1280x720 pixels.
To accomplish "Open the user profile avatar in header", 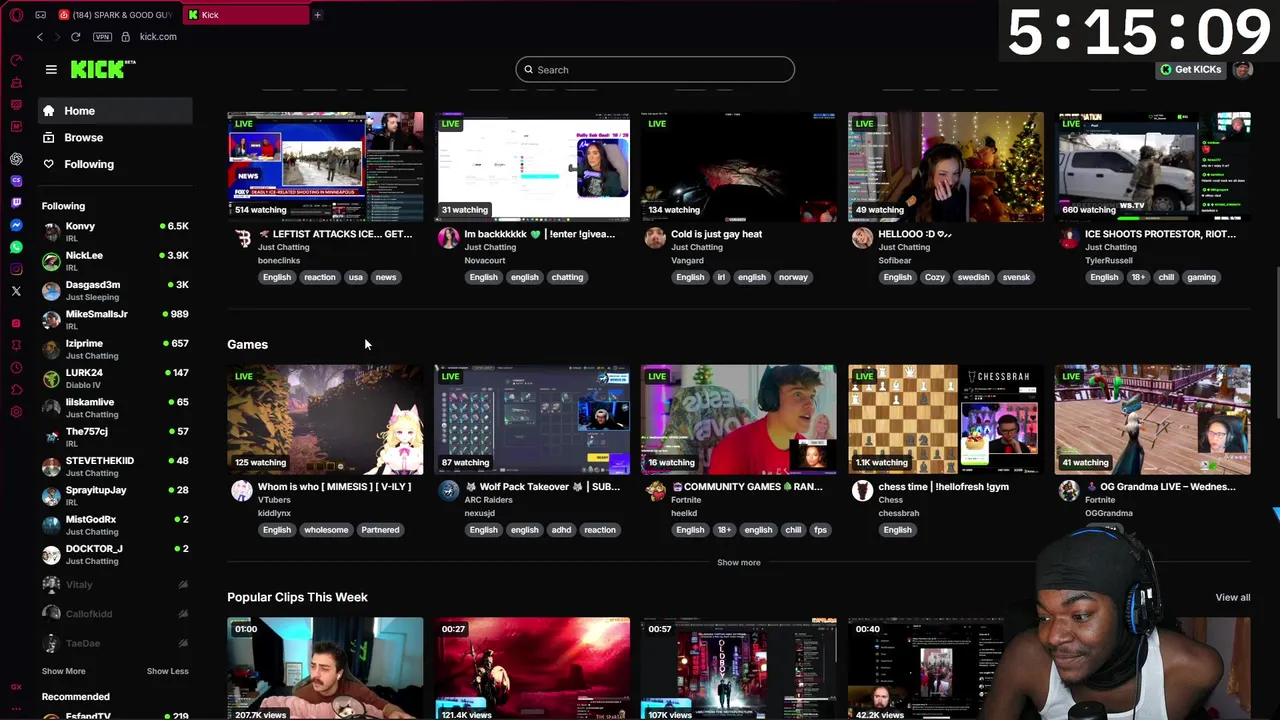I will point(1242,69).
